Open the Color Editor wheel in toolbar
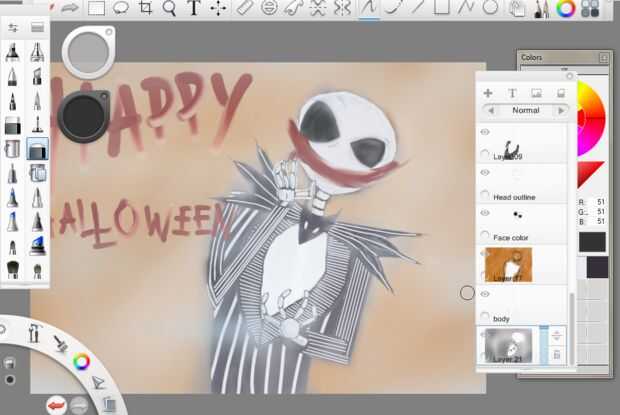 (x=566, y=8)
